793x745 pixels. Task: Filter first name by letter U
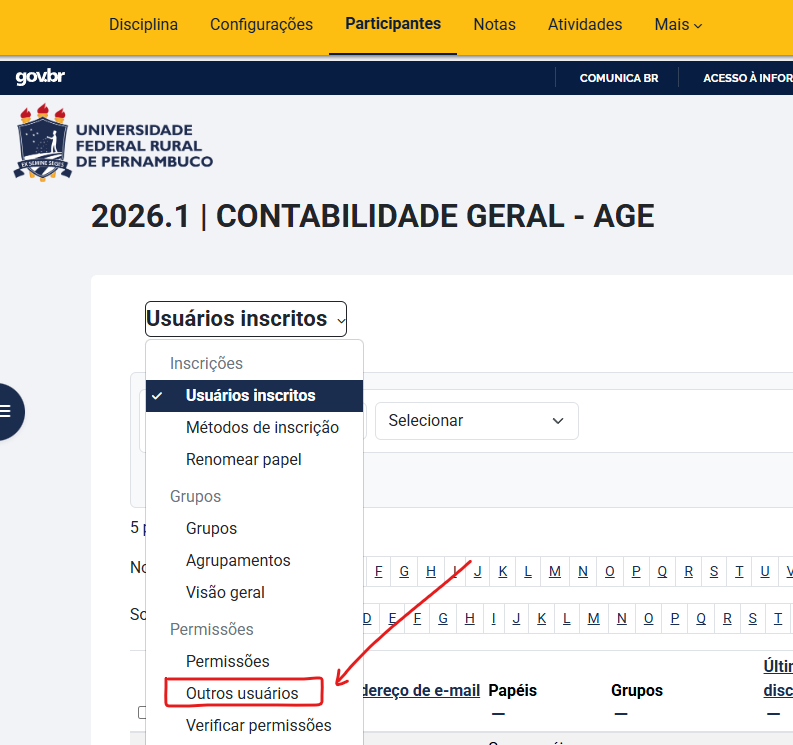tap(765, 572)
